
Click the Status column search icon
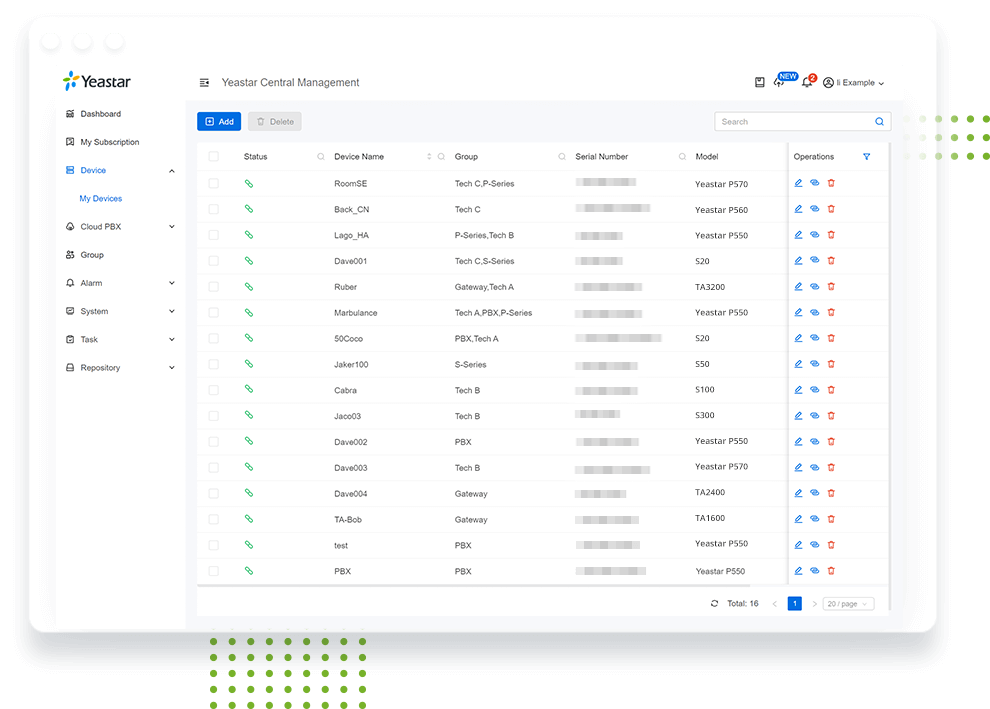click(321, 157)
